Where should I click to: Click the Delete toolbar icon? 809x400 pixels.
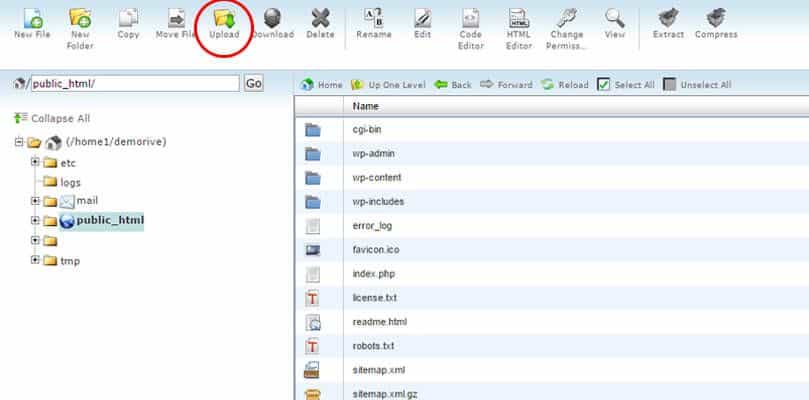[x=320, y=24]
